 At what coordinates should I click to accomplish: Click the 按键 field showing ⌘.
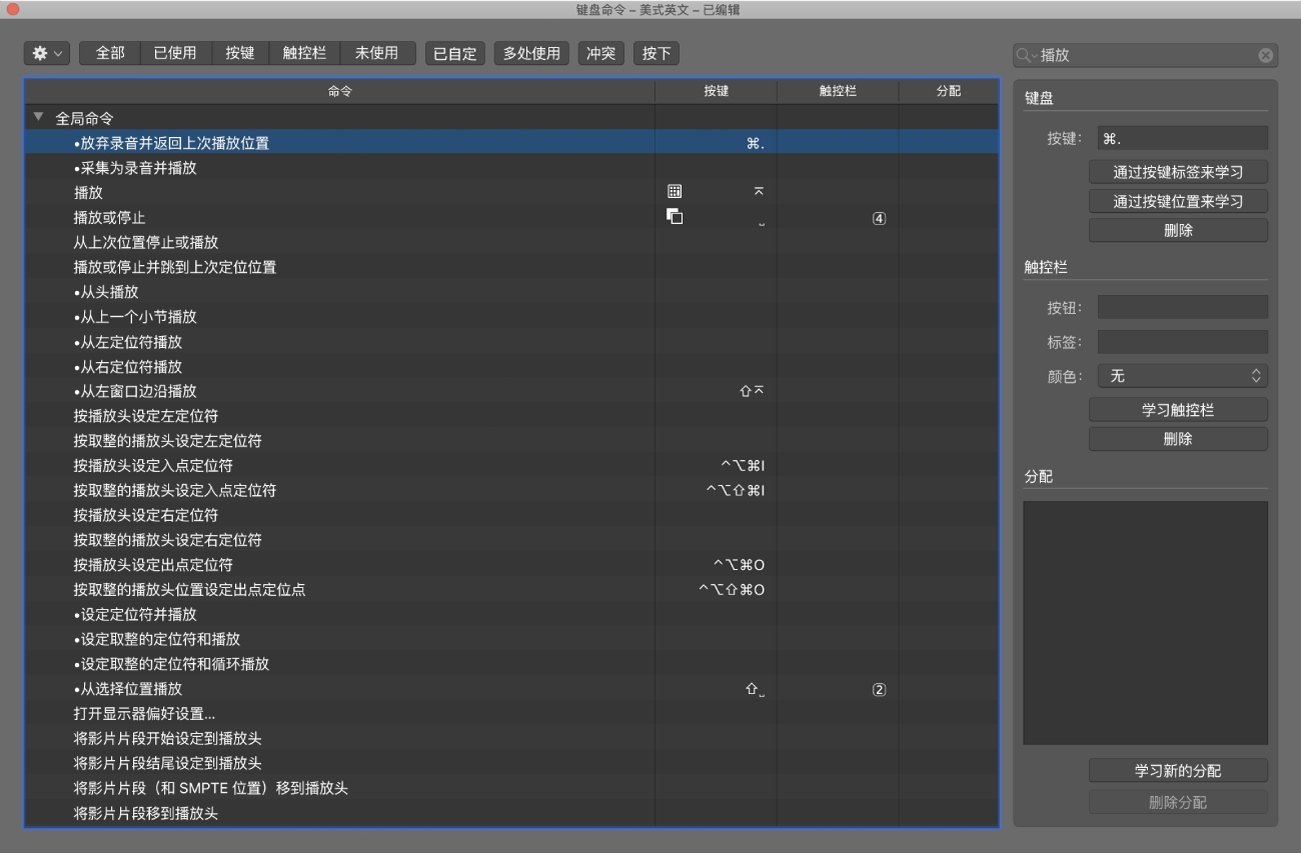click(x=1183, y=139)
